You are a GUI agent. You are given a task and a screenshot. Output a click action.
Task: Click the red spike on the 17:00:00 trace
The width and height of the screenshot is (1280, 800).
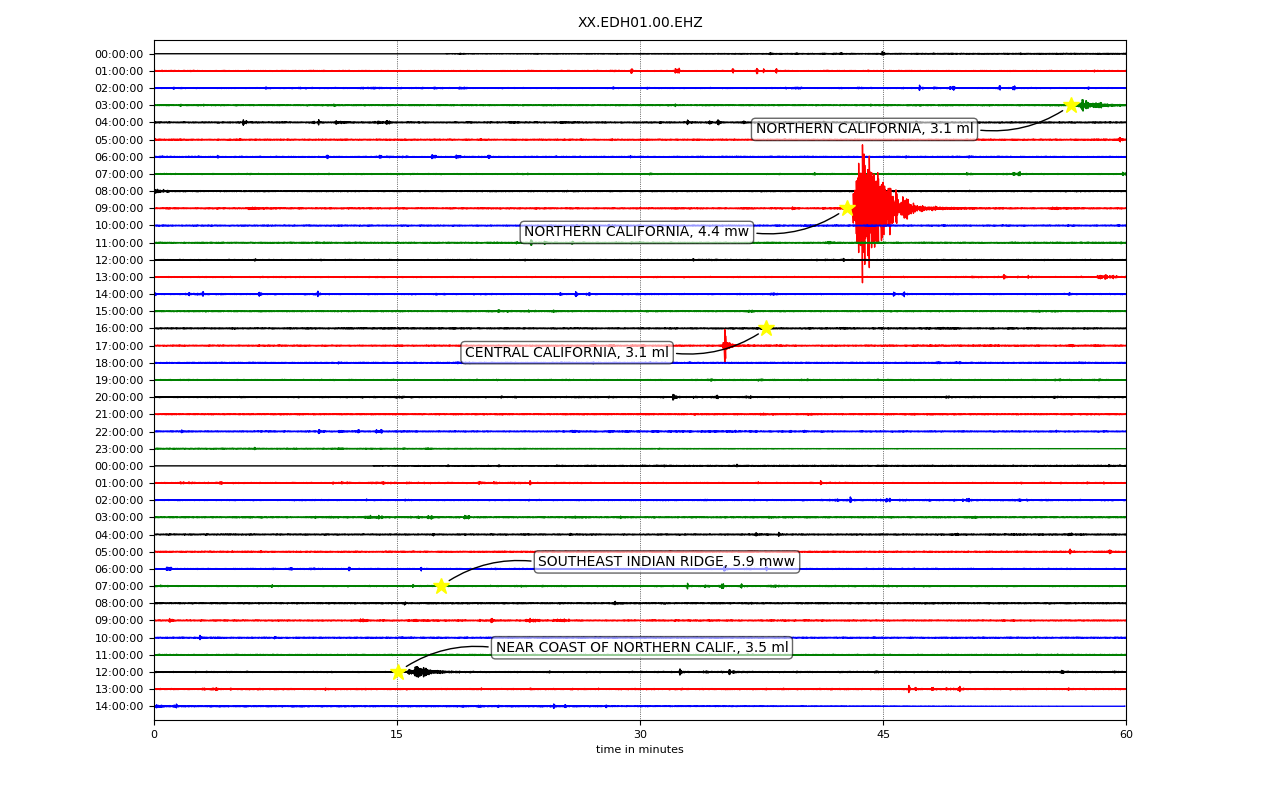pos(725,345)
